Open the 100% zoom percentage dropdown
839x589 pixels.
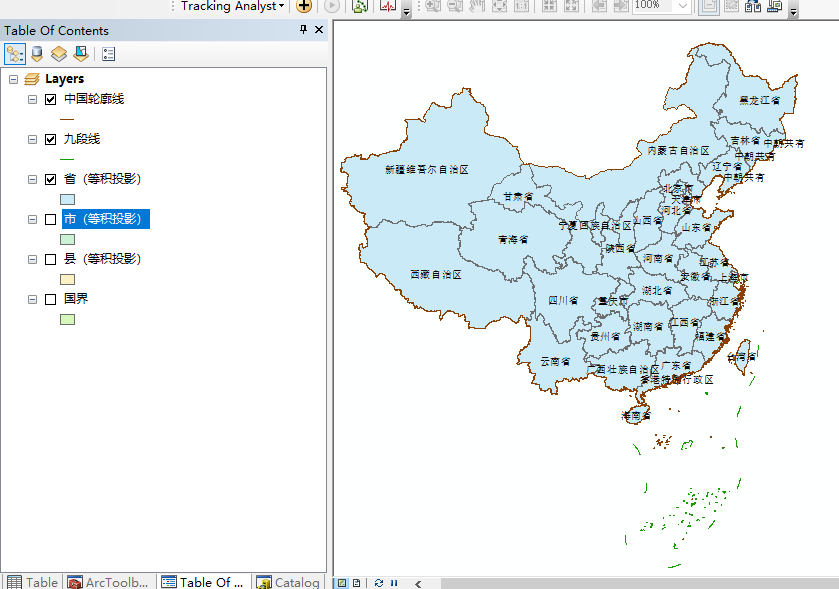pyautogui.click(x=683, y=6)
